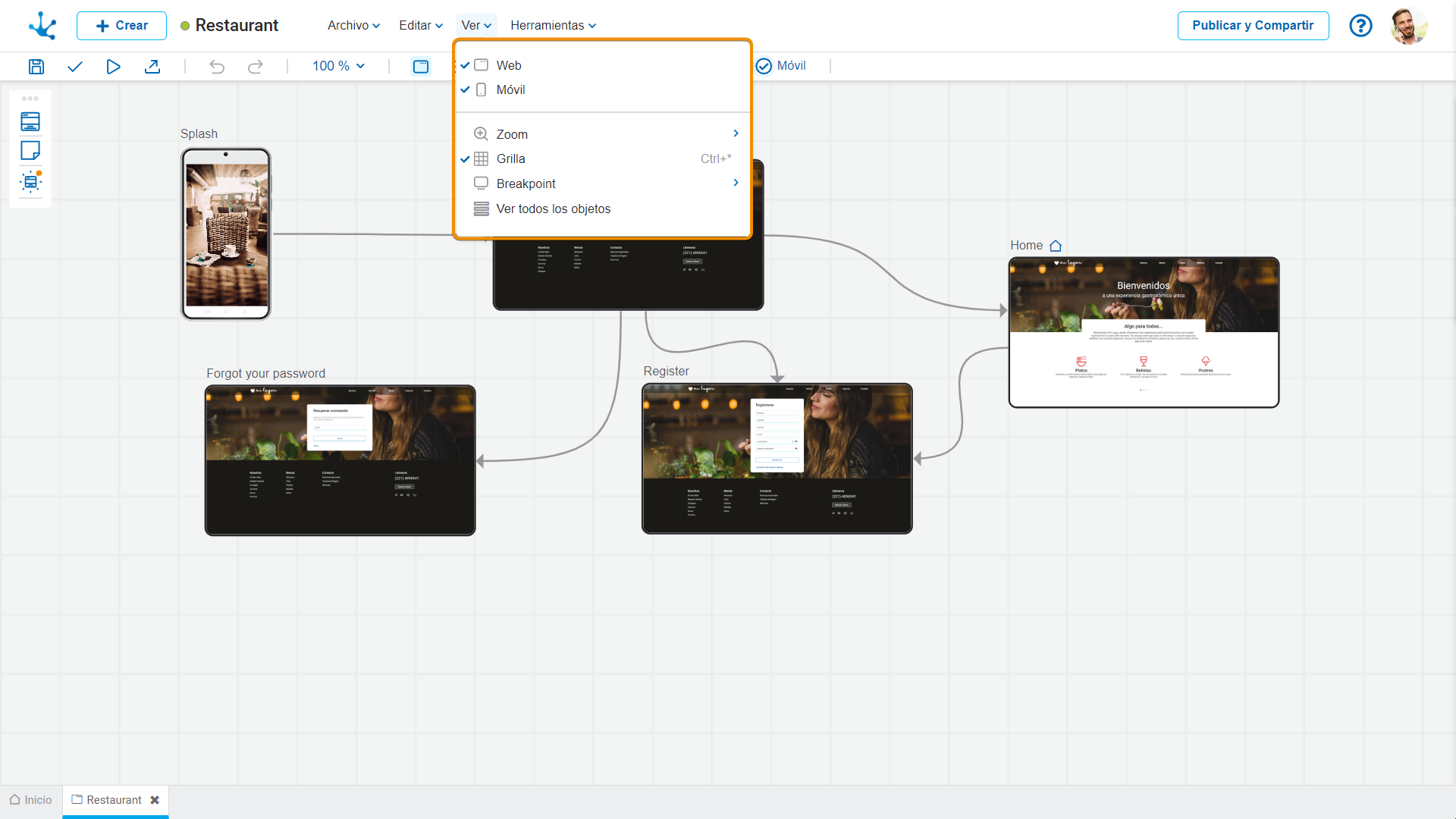Click the redo arrow icon
1456x819 pixels.
[x=256, y=67]
